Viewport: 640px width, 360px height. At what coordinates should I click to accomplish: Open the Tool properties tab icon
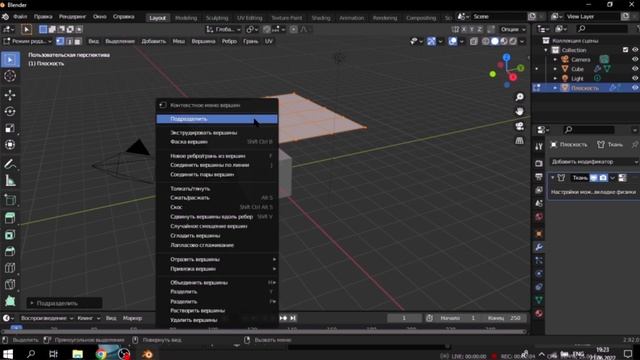pyautogui.click(x=539, y=147)
